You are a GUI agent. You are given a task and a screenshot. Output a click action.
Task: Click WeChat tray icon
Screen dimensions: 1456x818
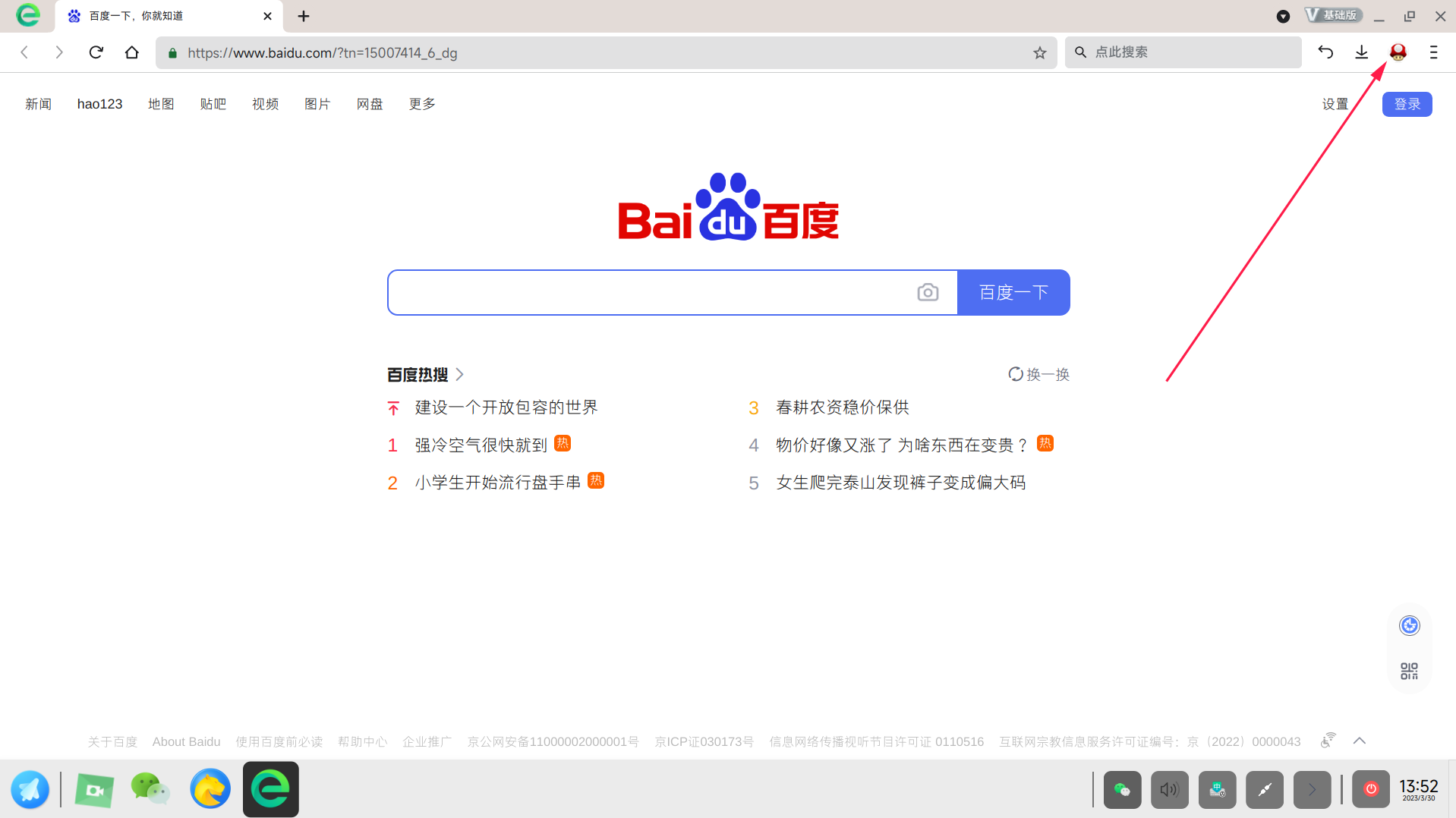(x=1122, y=790)
